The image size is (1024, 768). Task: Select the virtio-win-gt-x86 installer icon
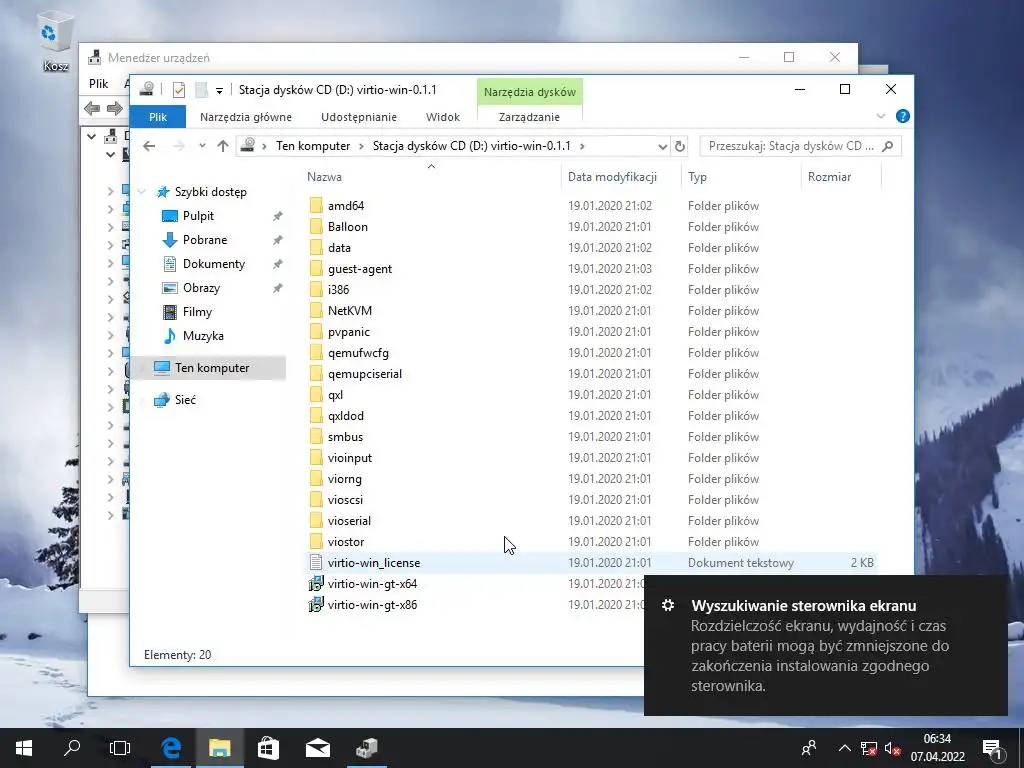316,605
